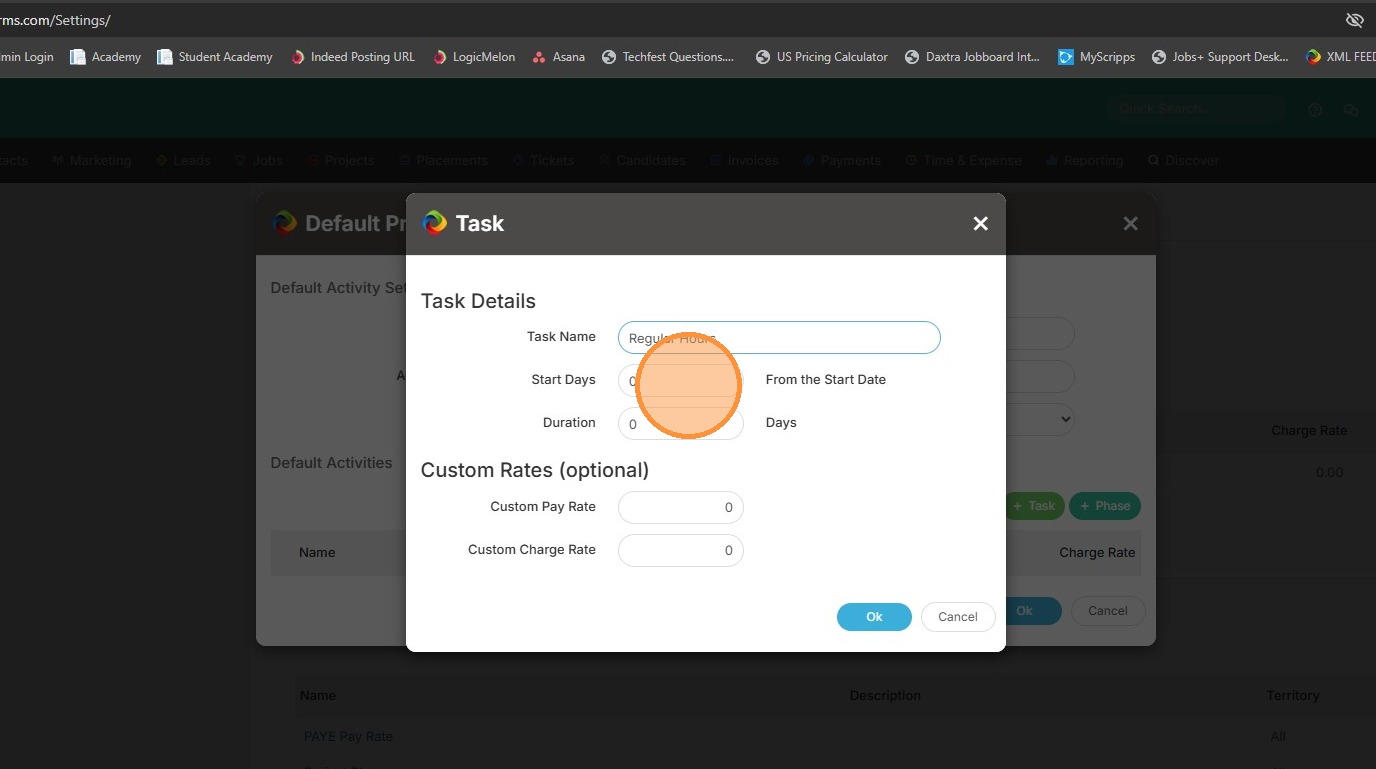This screenshot has width=1376, height=769.
Task: Click the Name header in Default Activities table
Action: (x=317, y=552)
